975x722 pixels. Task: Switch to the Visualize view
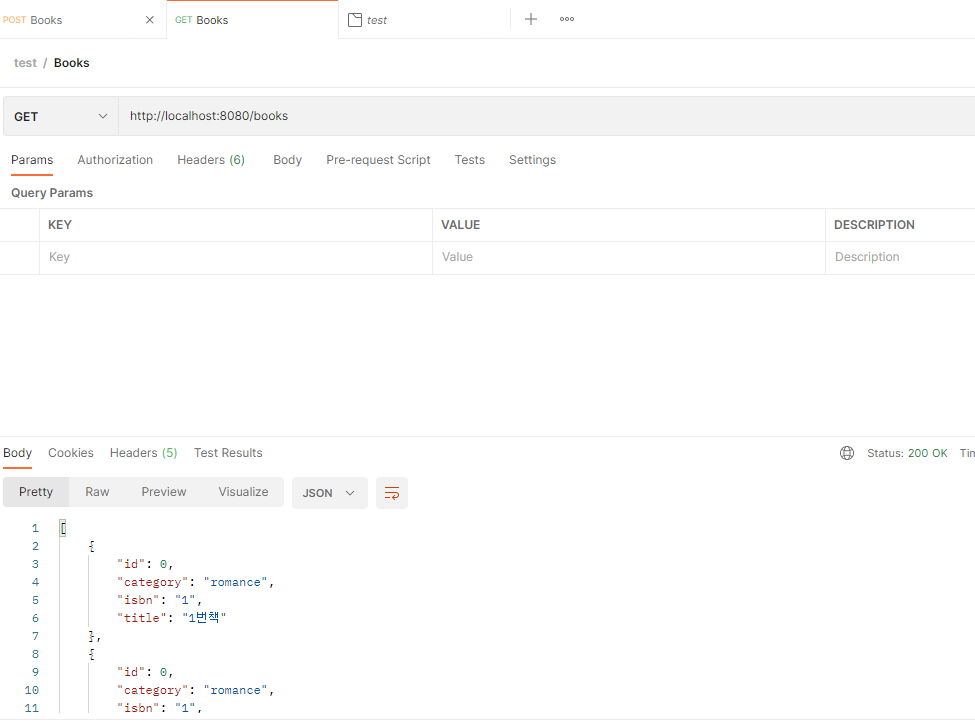click(x=243, y=492)
